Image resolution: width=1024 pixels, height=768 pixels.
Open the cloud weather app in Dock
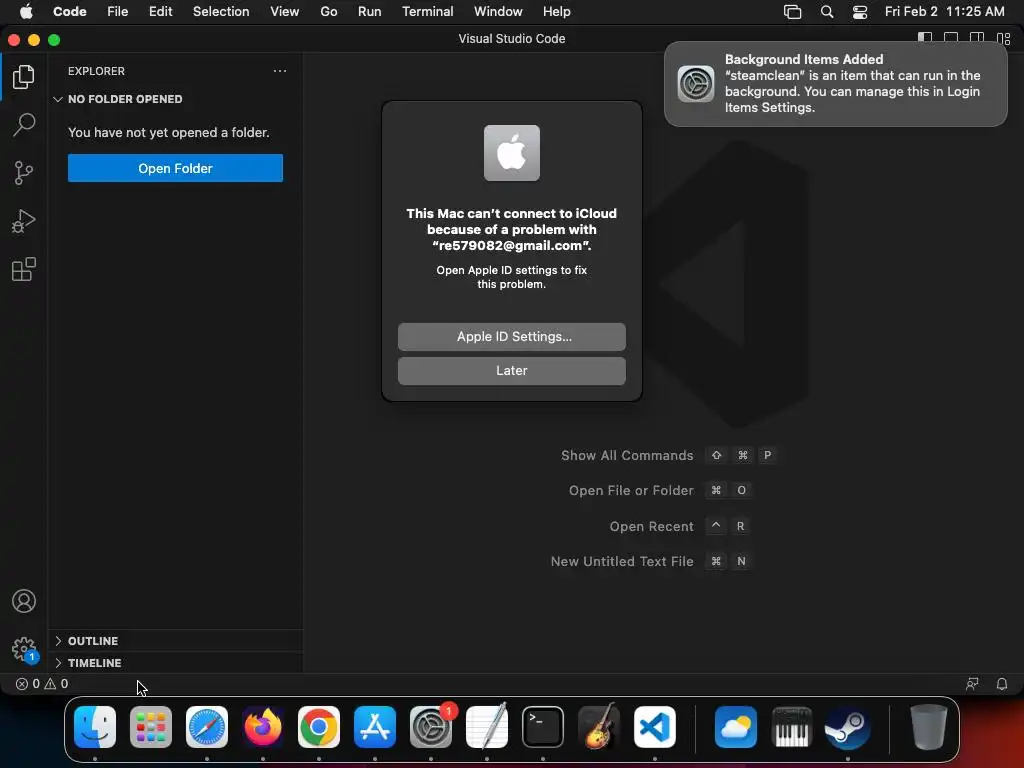pos(736,727)
